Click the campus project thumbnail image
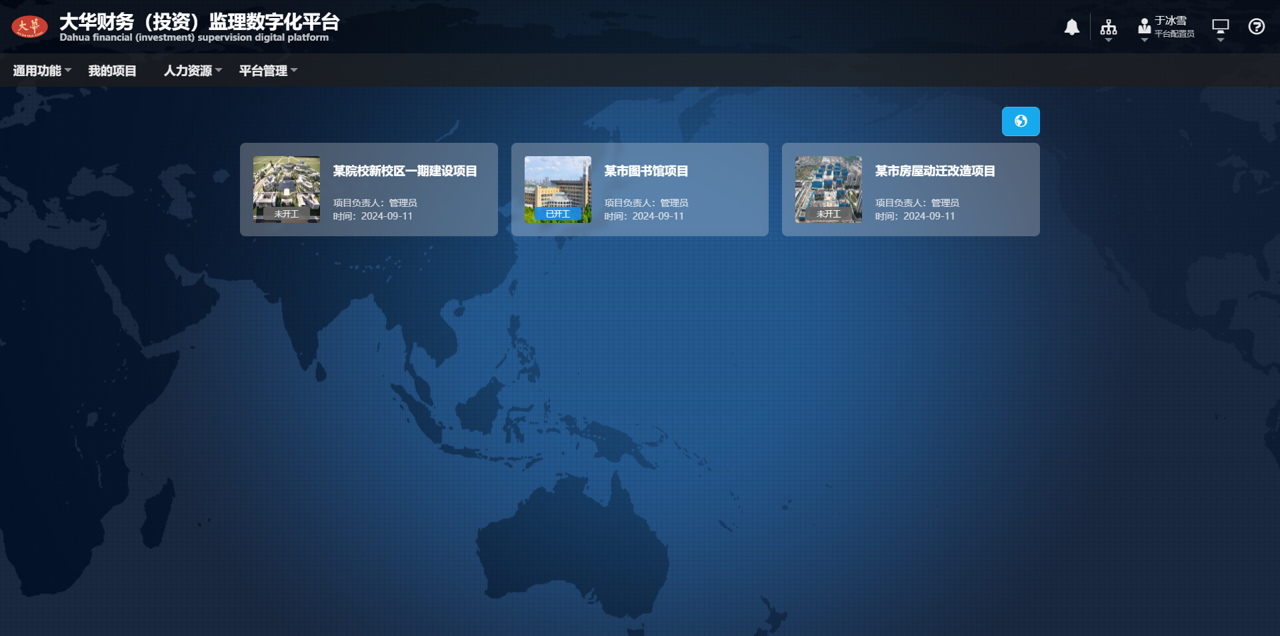Viewport: 1280px width, 636px height. (286, 184)
